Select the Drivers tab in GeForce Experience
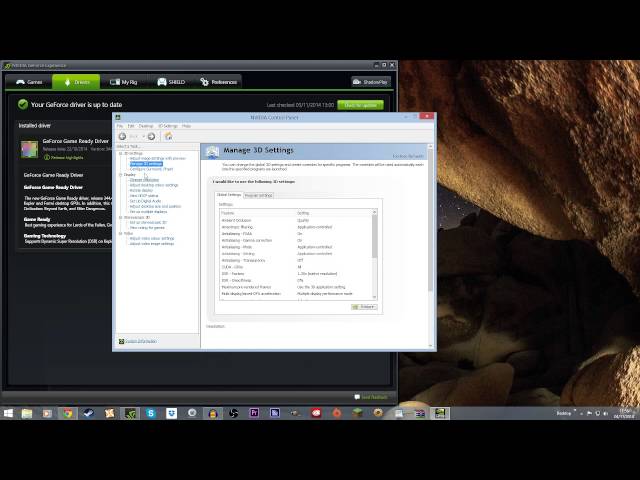The width and height of the screenshot is (640, 480). point(76,82)
